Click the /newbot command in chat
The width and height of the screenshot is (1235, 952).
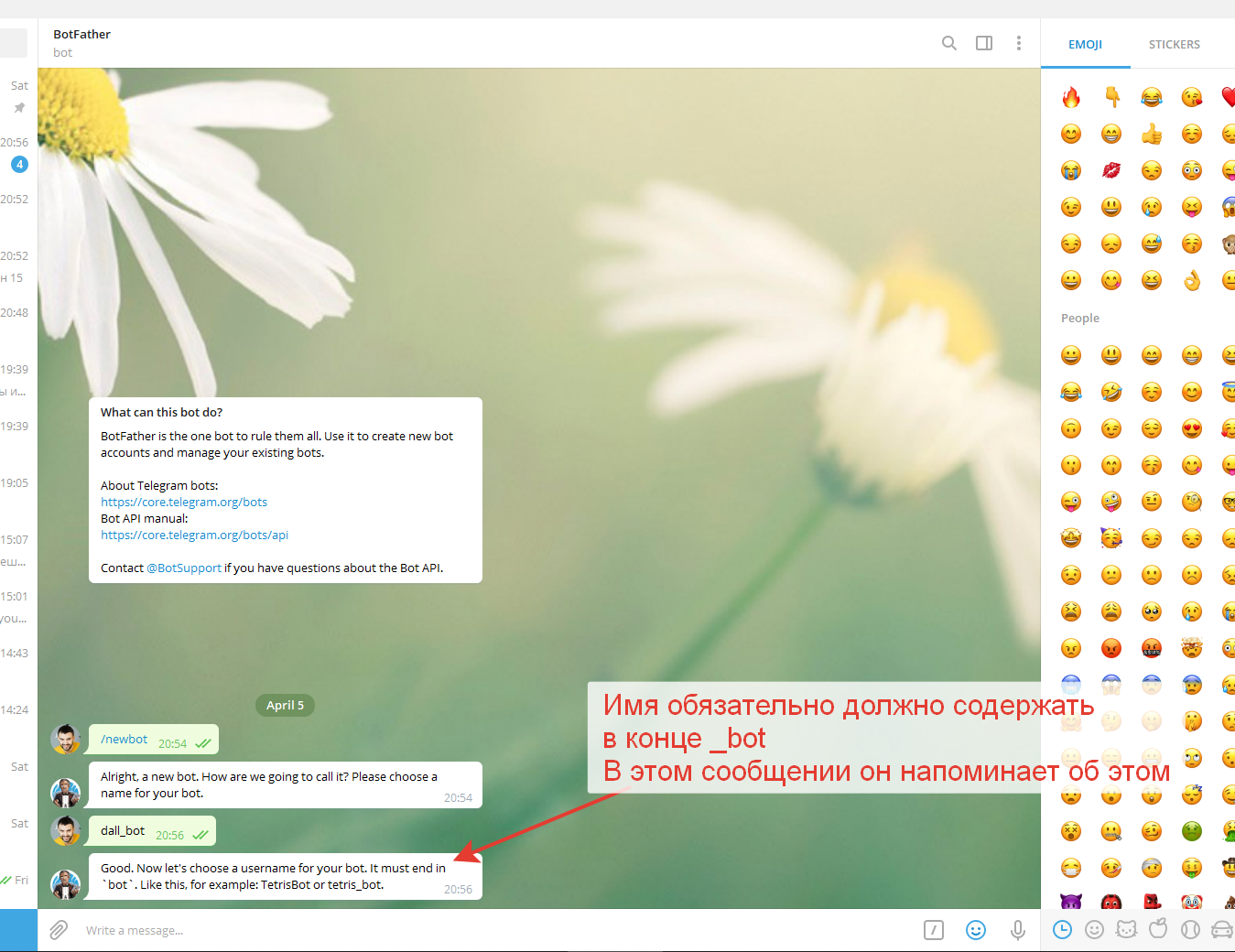tap(125, 740)
